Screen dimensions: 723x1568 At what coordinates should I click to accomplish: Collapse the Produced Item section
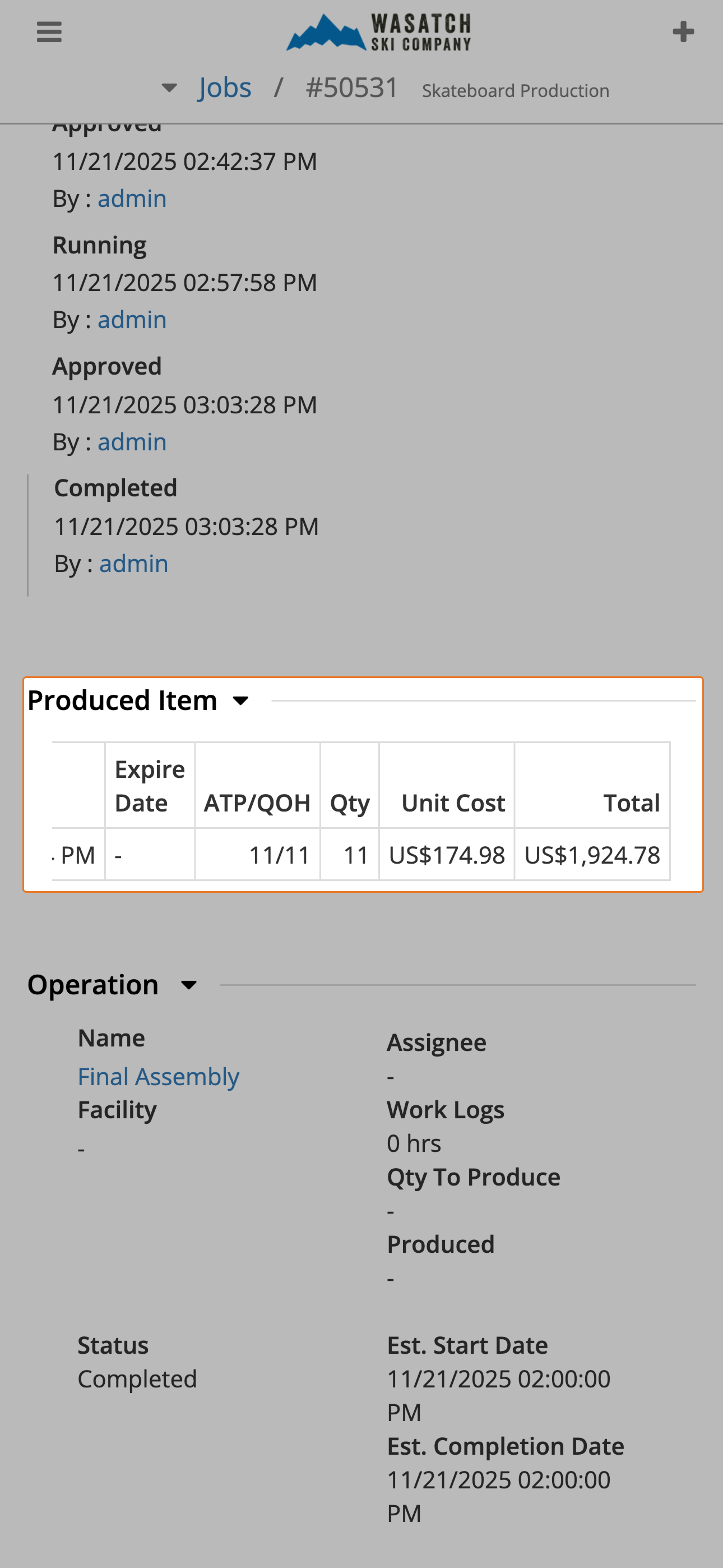240,701
